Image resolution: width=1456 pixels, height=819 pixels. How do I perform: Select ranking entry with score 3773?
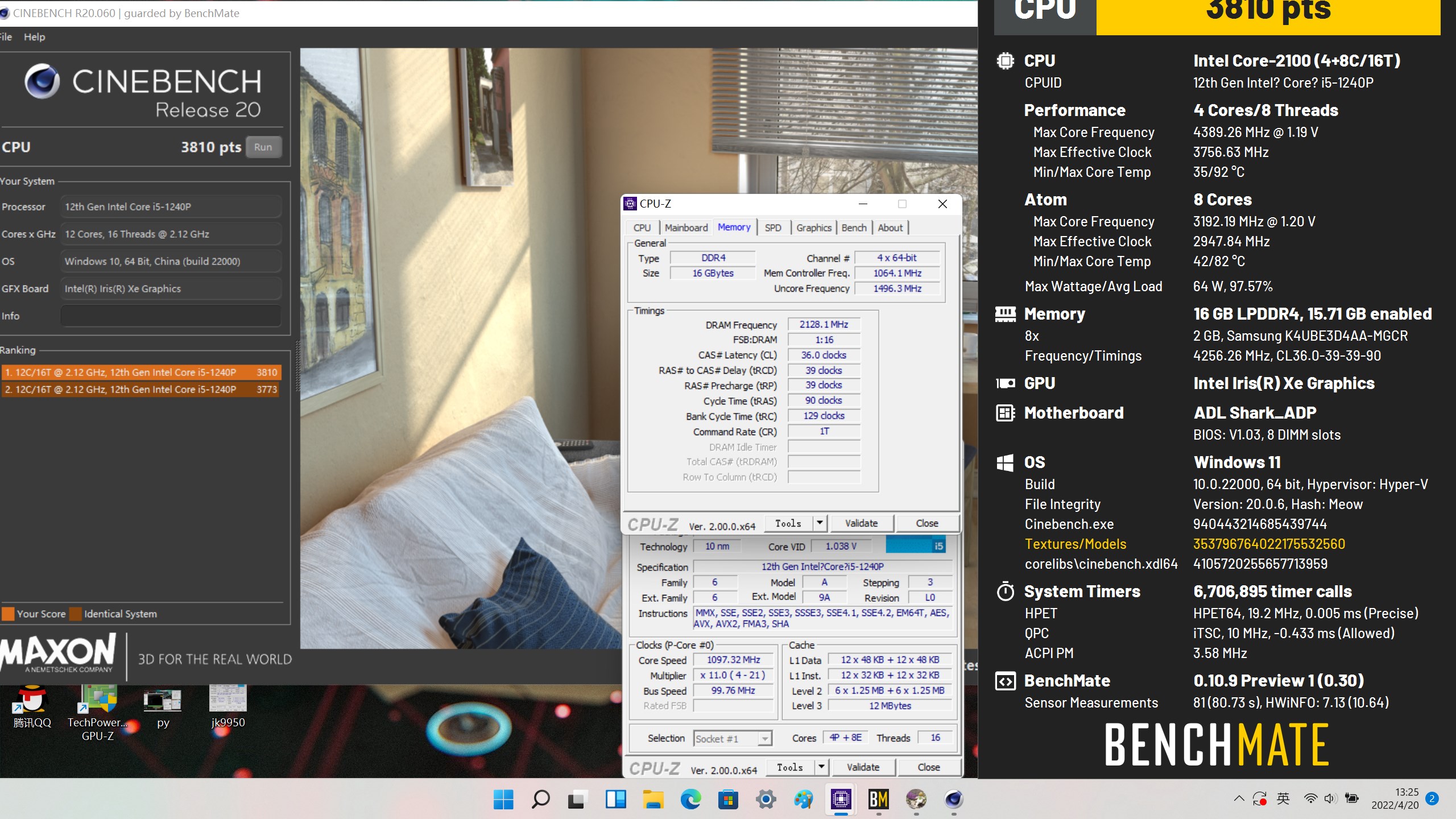click(x=140, y=390)
